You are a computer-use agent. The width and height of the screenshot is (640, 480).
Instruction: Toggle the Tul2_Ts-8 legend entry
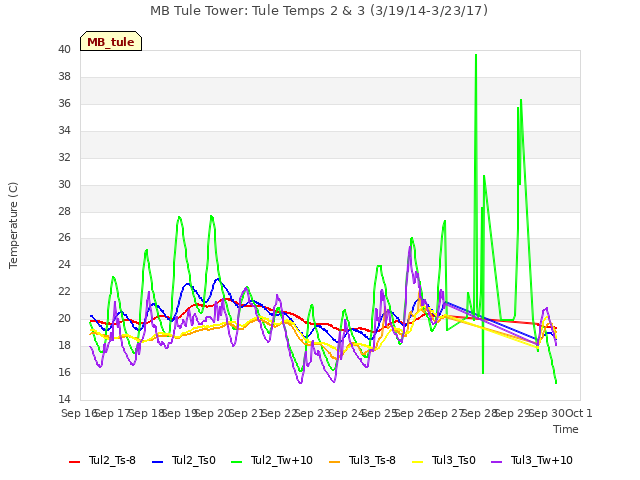(102, 460)
